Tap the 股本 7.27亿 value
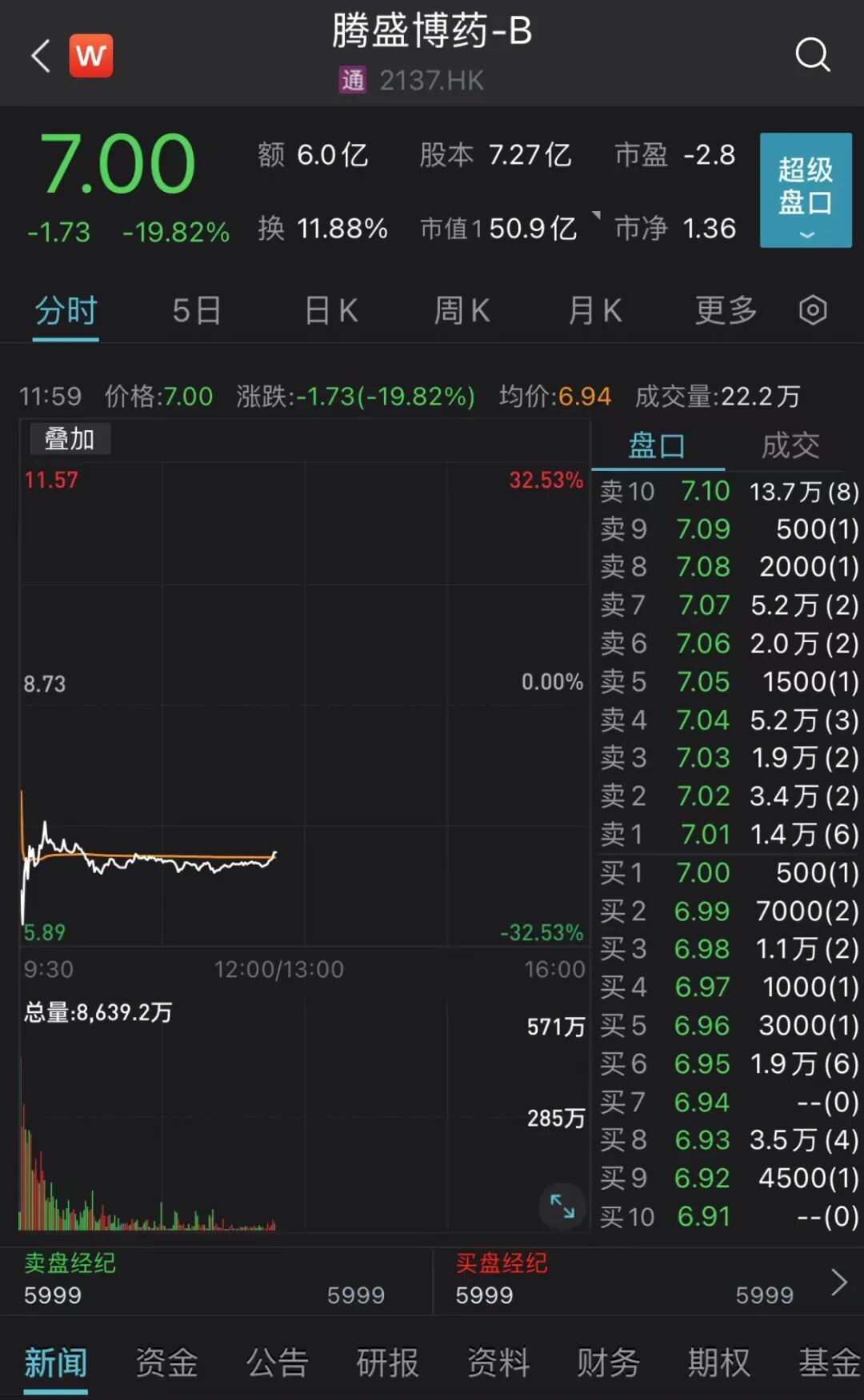The image size is (864, 1400). coord(495,154)
